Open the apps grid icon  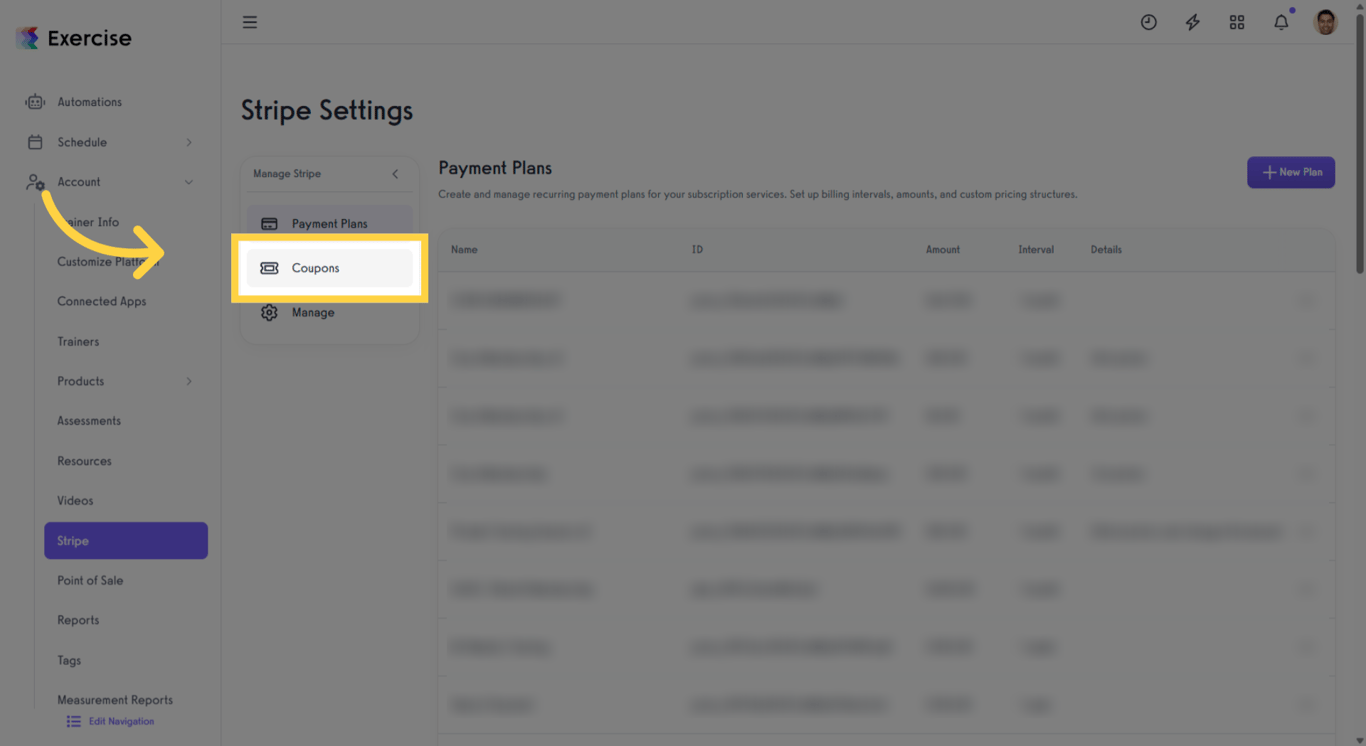click(1237, 21)
